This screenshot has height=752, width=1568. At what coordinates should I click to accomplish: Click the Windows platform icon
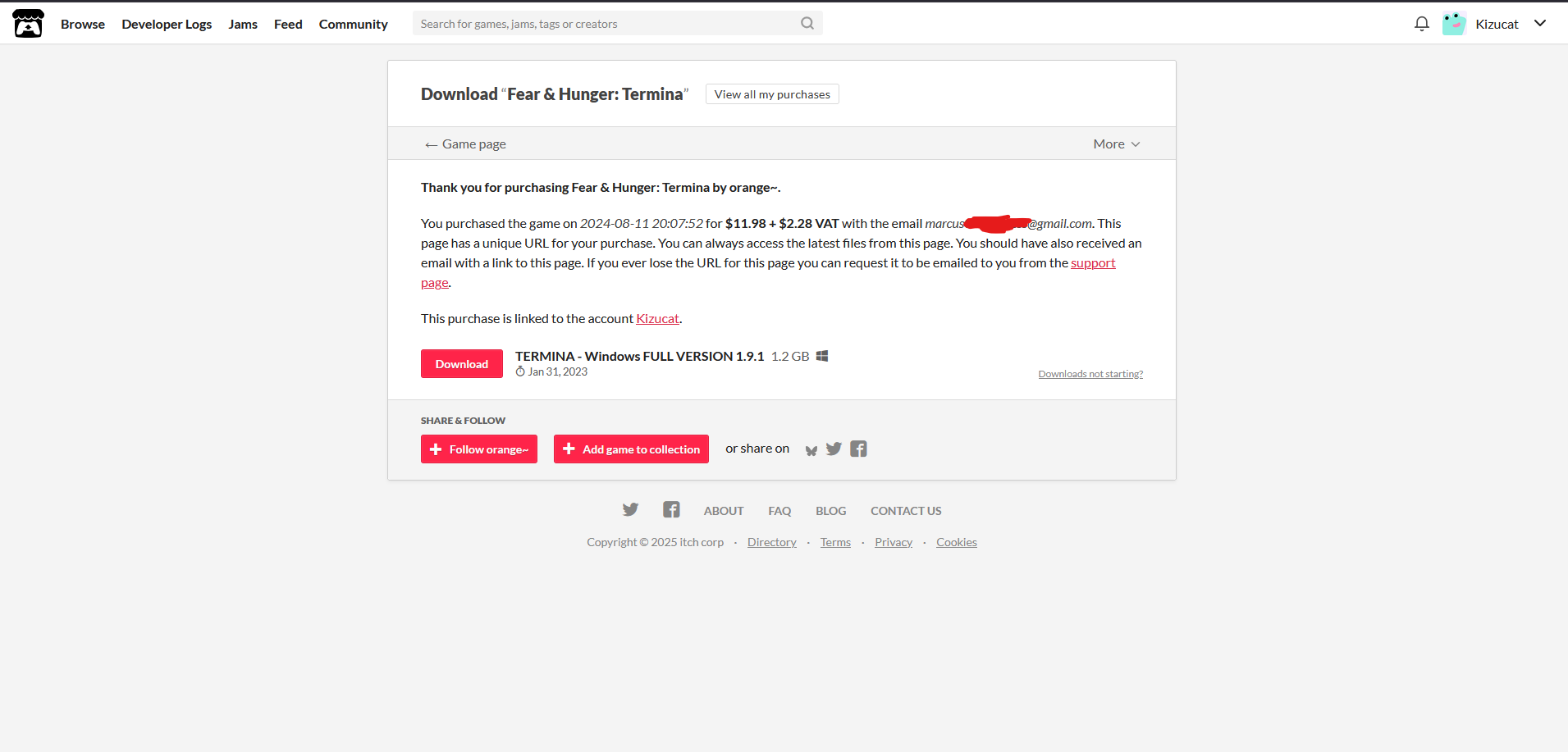(x=822, y=356)
